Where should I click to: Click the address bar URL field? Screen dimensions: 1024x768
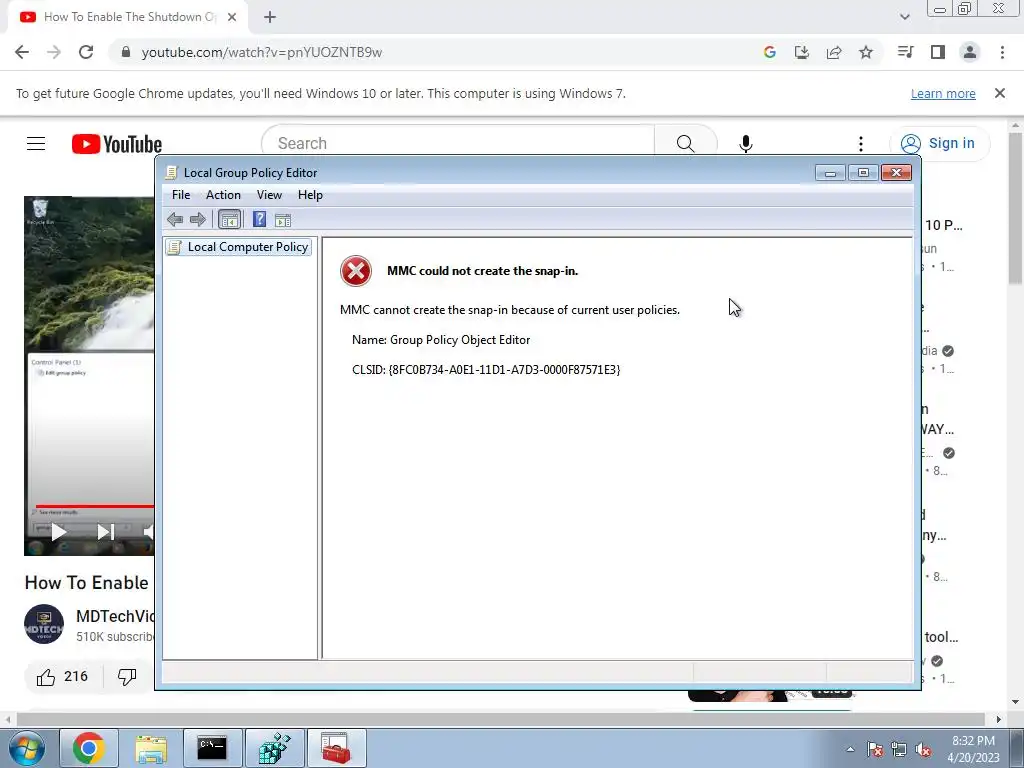[x=431, y=52]
